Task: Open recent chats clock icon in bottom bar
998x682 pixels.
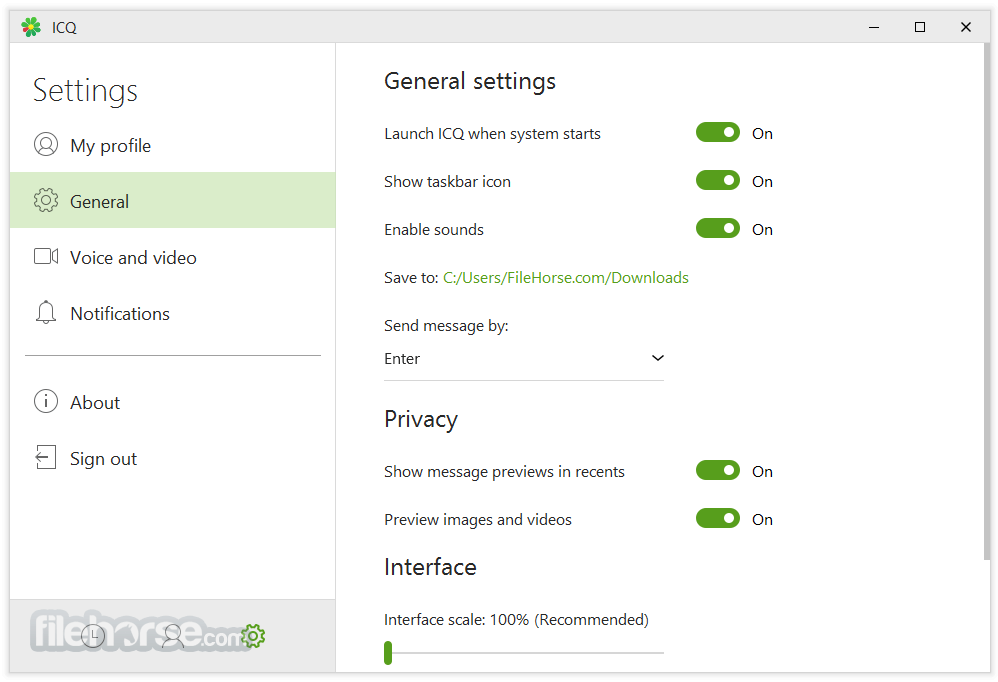Action: (93, 636)
